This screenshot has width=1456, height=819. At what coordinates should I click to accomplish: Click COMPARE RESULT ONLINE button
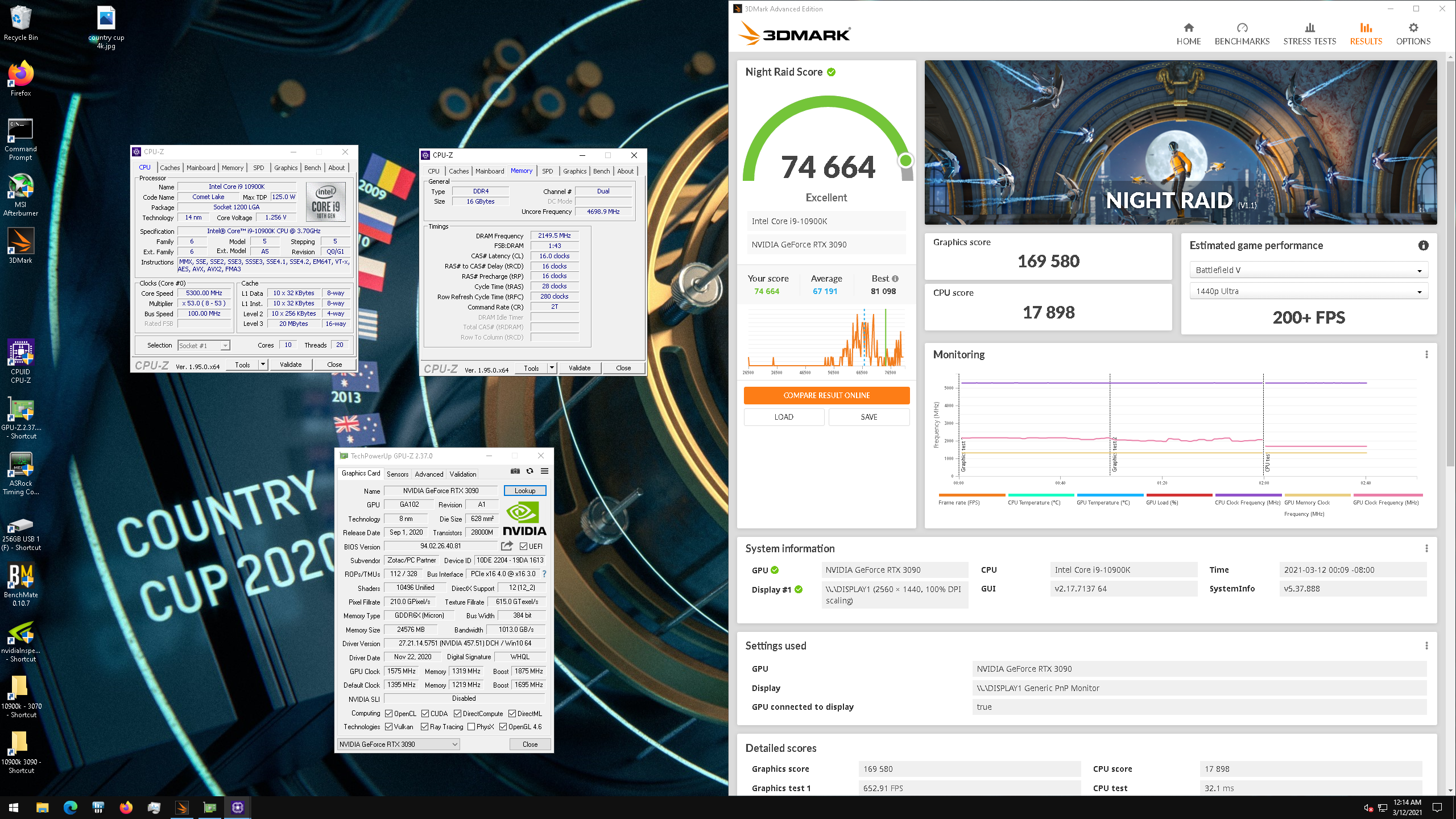point(826,395)
